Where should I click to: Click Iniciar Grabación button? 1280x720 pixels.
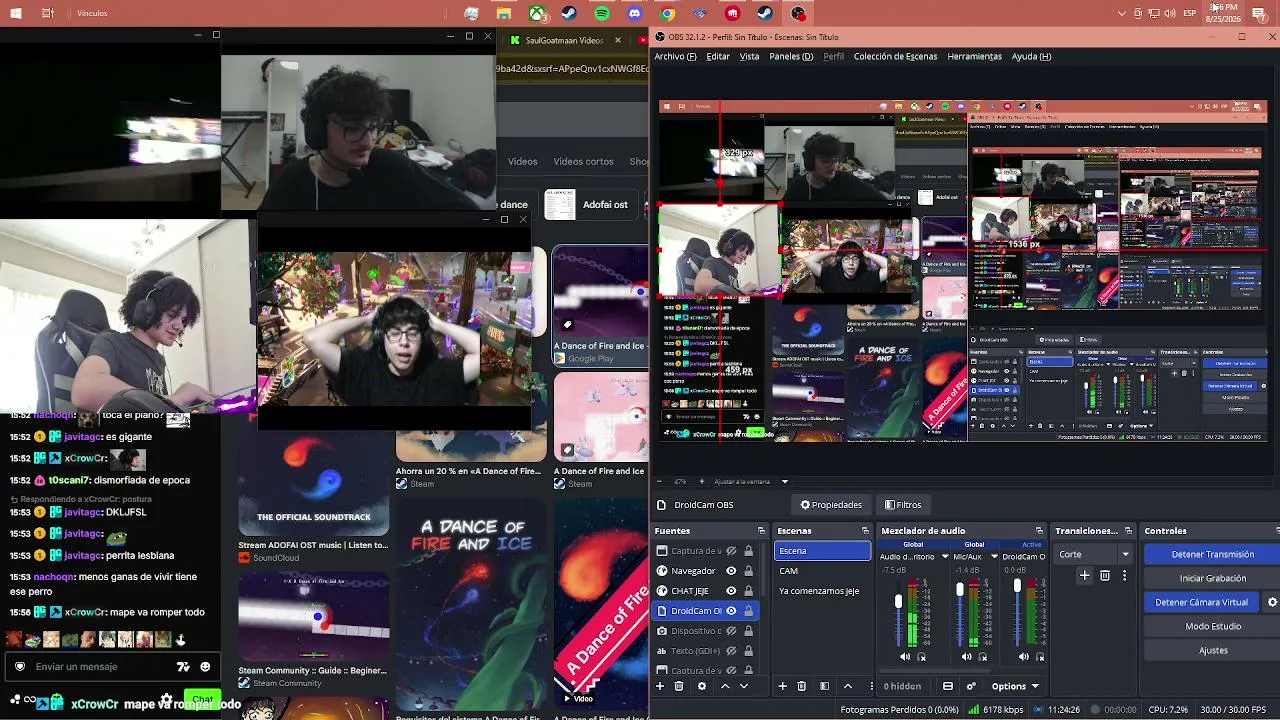click(1212, 578)
